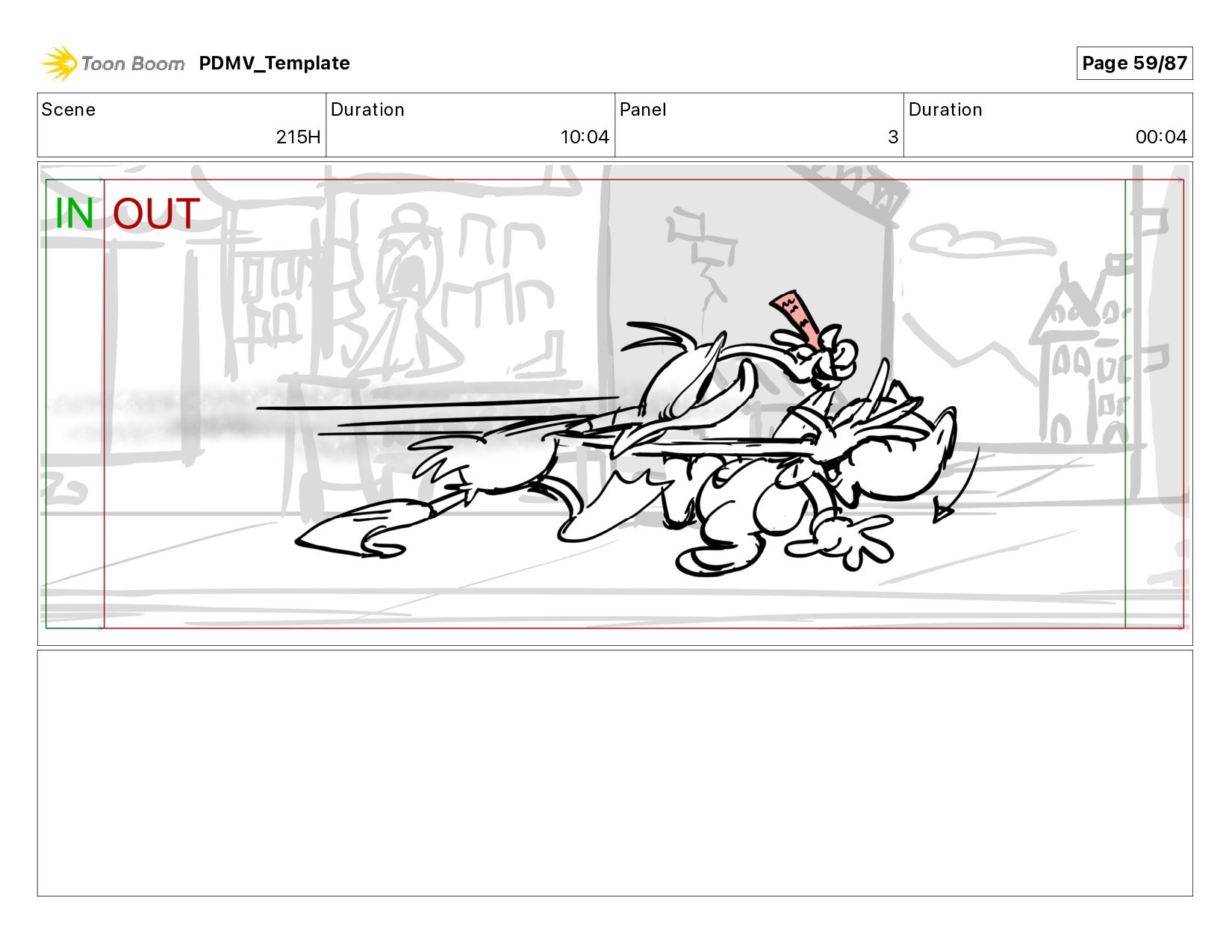Open the storyboard panel sketch of running characters

(615, 404)
